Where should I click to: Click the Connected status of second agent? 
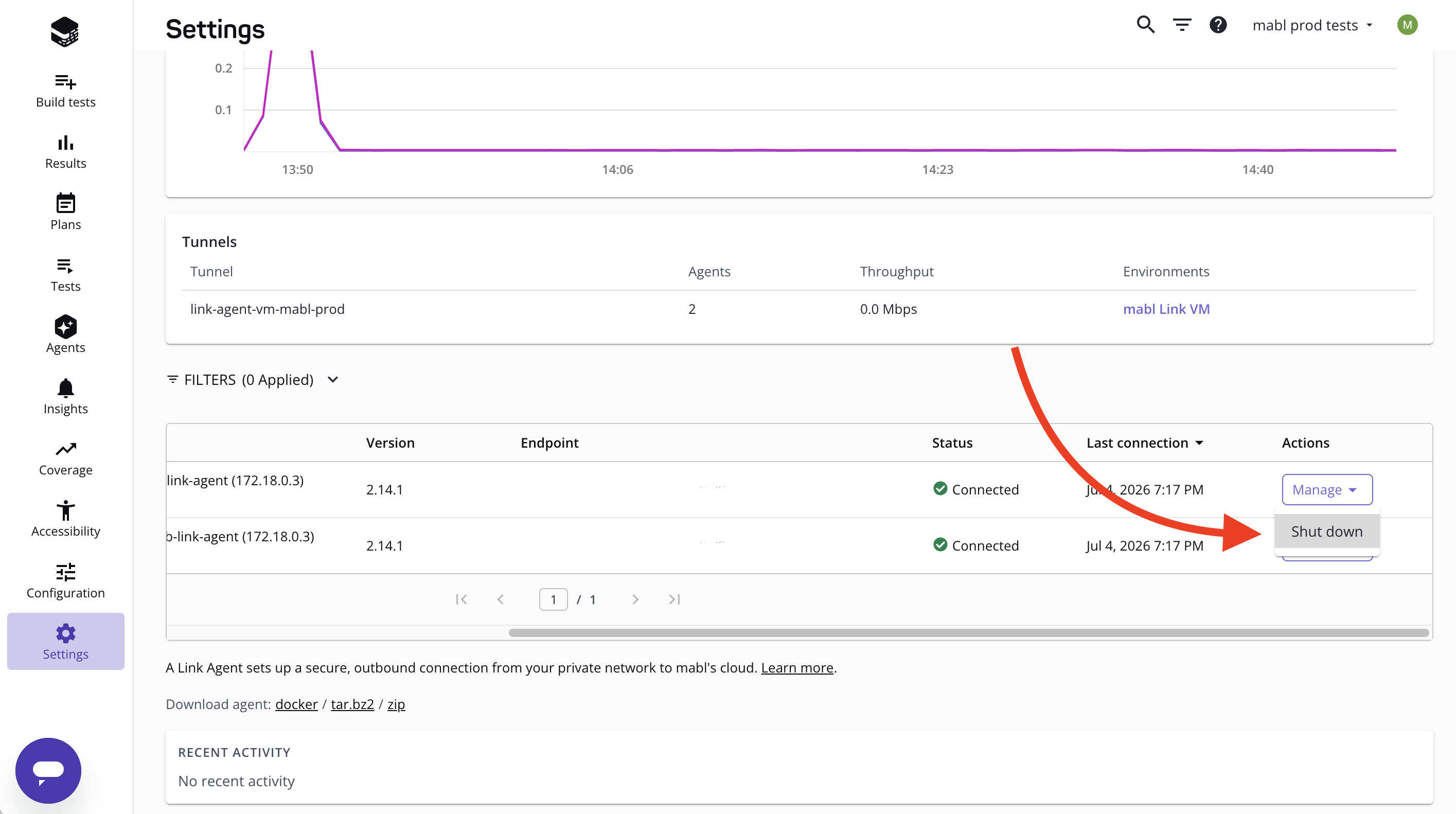tap(975, 545)
